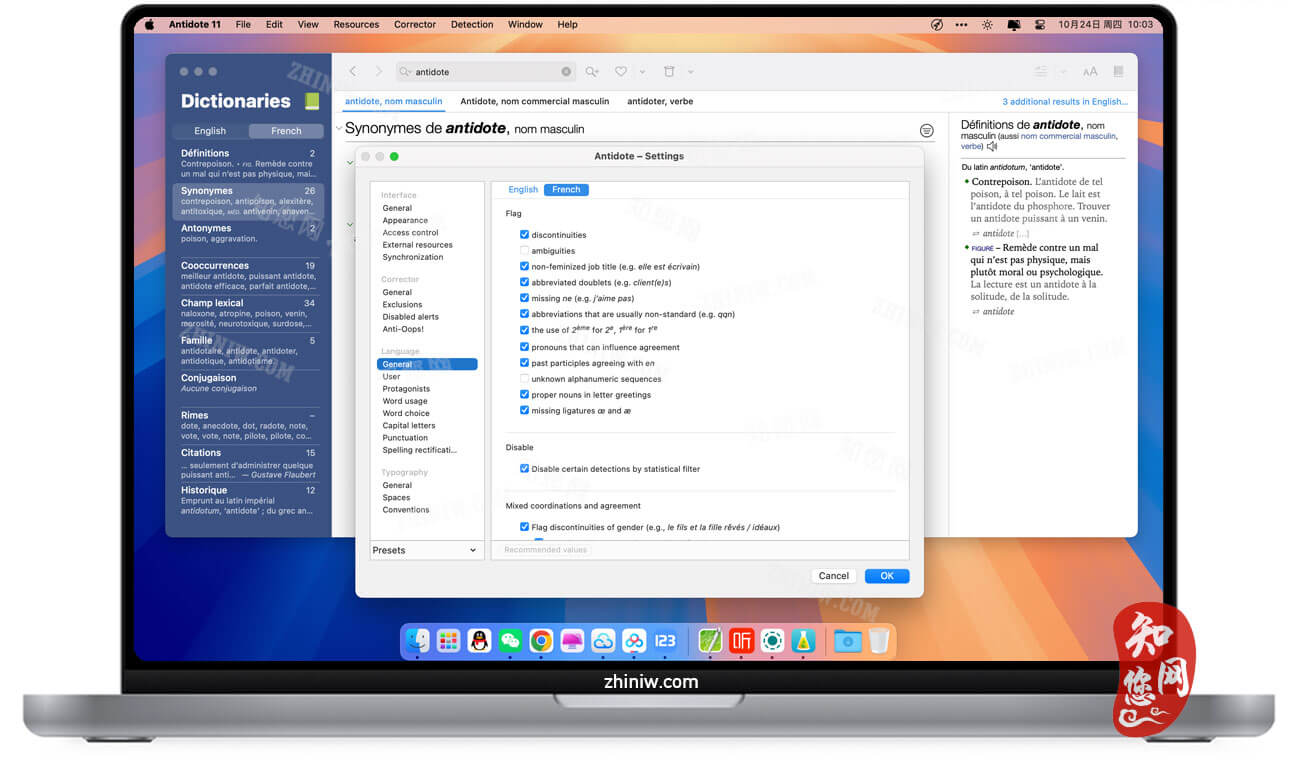Click the favorites heart icon
The image size is (1298, 779).
click(621, 72)
